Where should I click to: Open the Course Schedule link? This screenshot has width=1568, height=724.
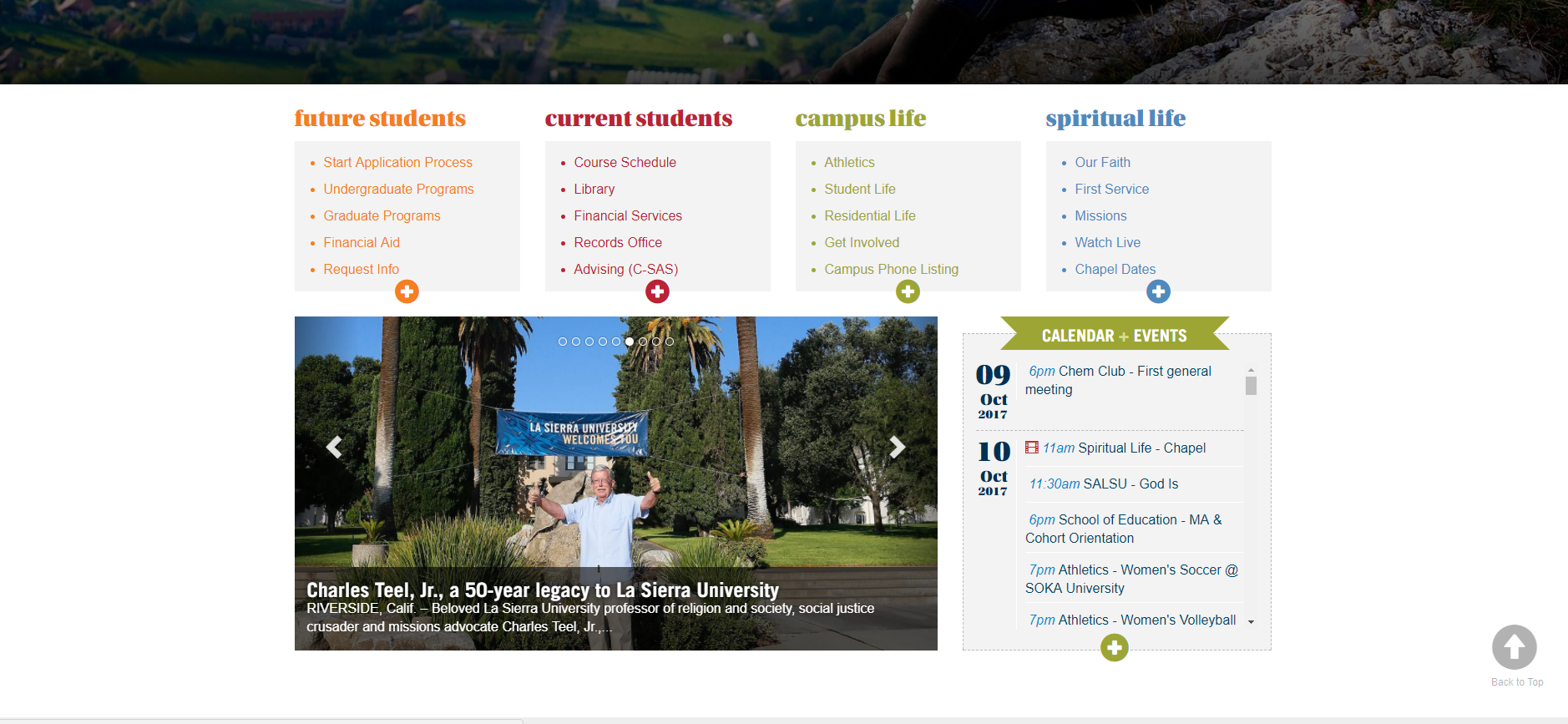coord(625,162)
